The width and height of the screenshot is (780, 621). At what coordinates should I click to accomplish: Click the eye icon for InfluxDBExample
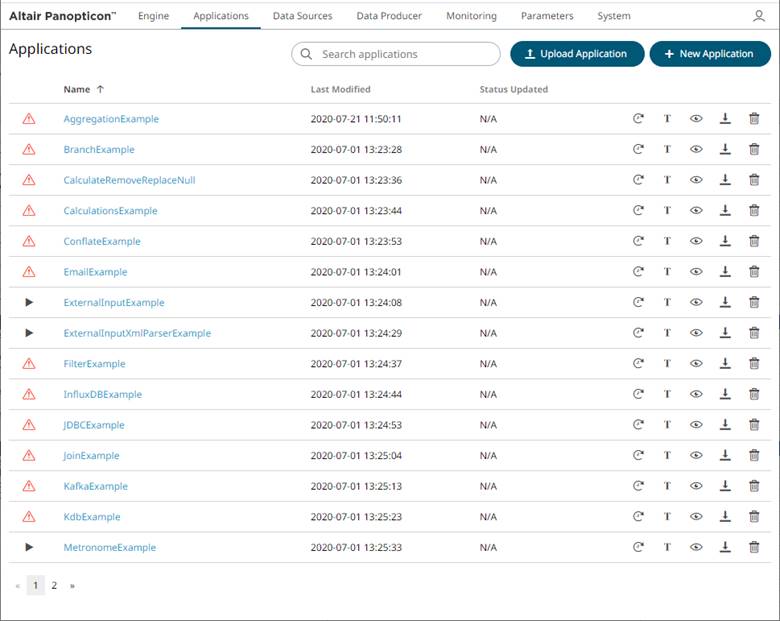[x=696, y=395]
